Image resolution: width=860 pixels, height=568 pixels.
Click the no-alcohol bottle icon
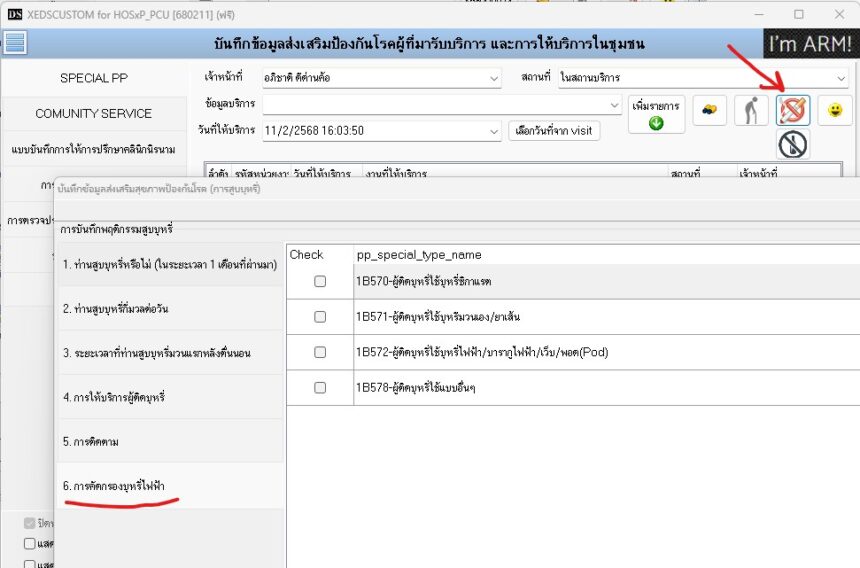click(793, 145)
